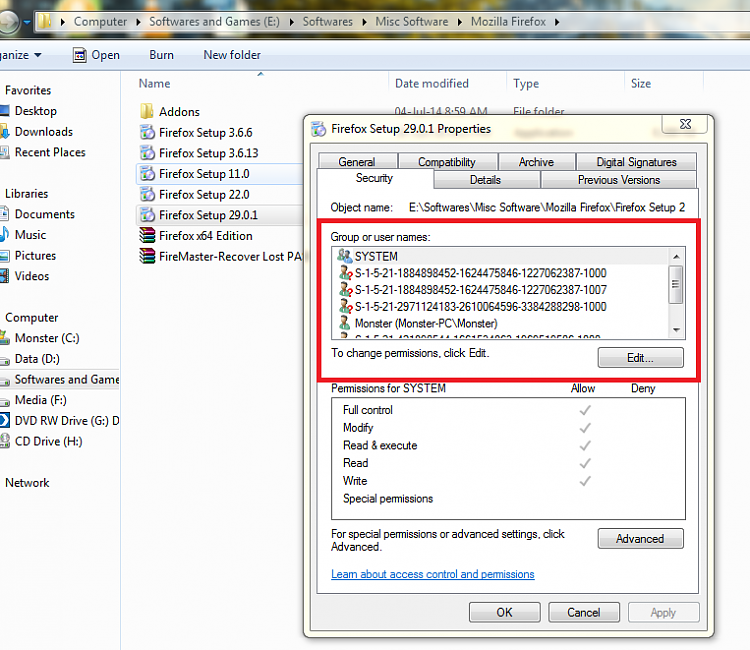Expand the arrow after Computer in address bar

(x=138, y=22)
